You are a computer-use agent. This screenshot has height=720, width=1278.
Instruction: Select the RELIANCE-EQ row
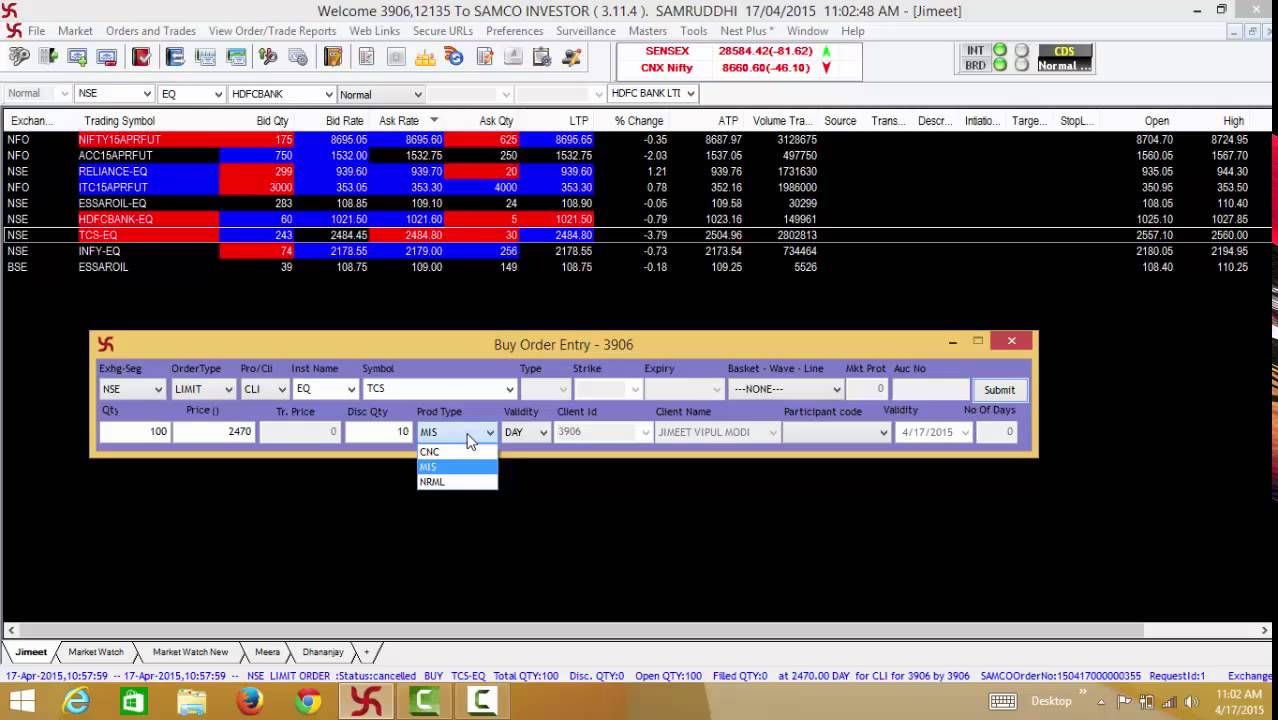point(636,171)
